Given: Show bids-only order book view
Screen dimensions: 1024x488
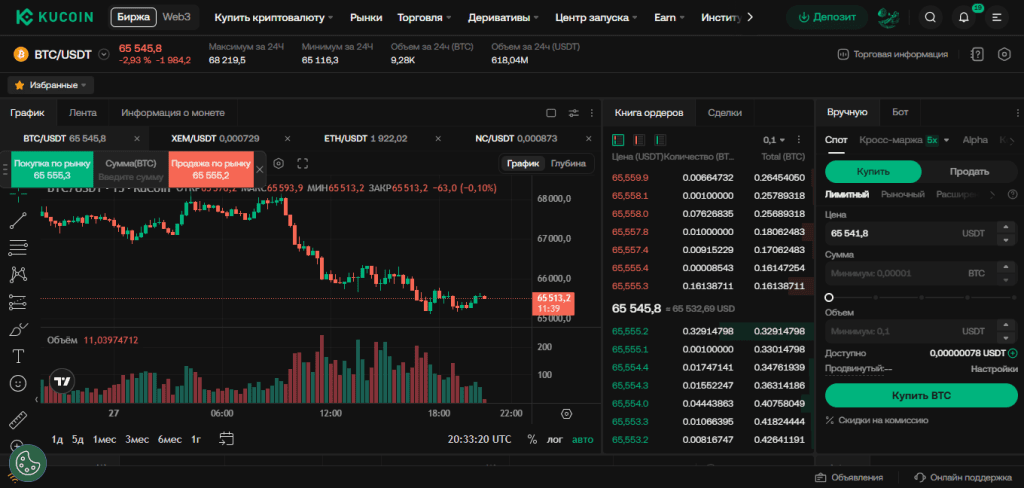Looking at the screenshot, I should [660, 140].
